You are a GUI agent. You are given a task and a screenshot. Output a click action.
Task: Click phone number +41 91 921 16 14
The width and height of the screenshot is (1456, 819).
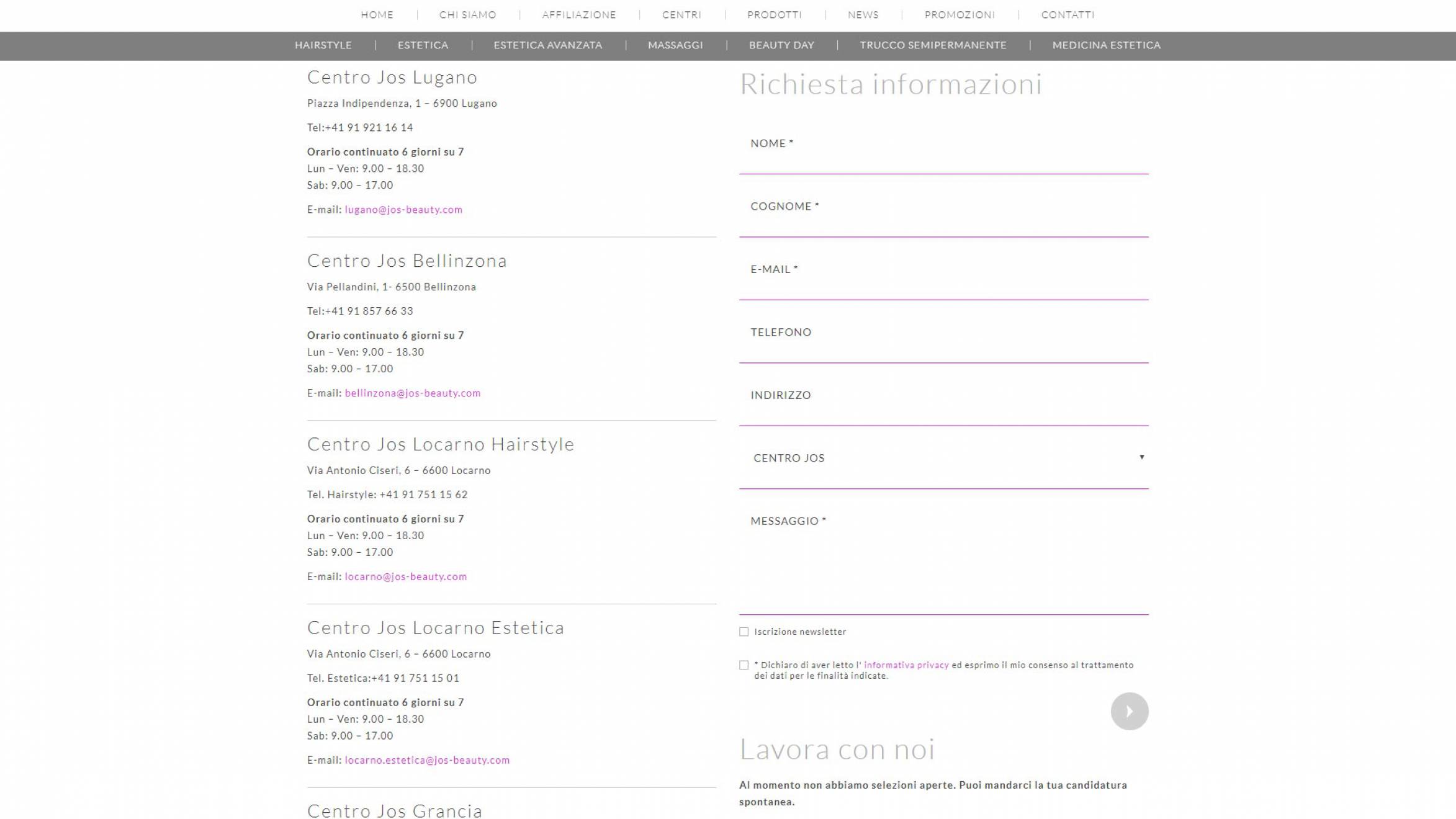pos(369,128)
